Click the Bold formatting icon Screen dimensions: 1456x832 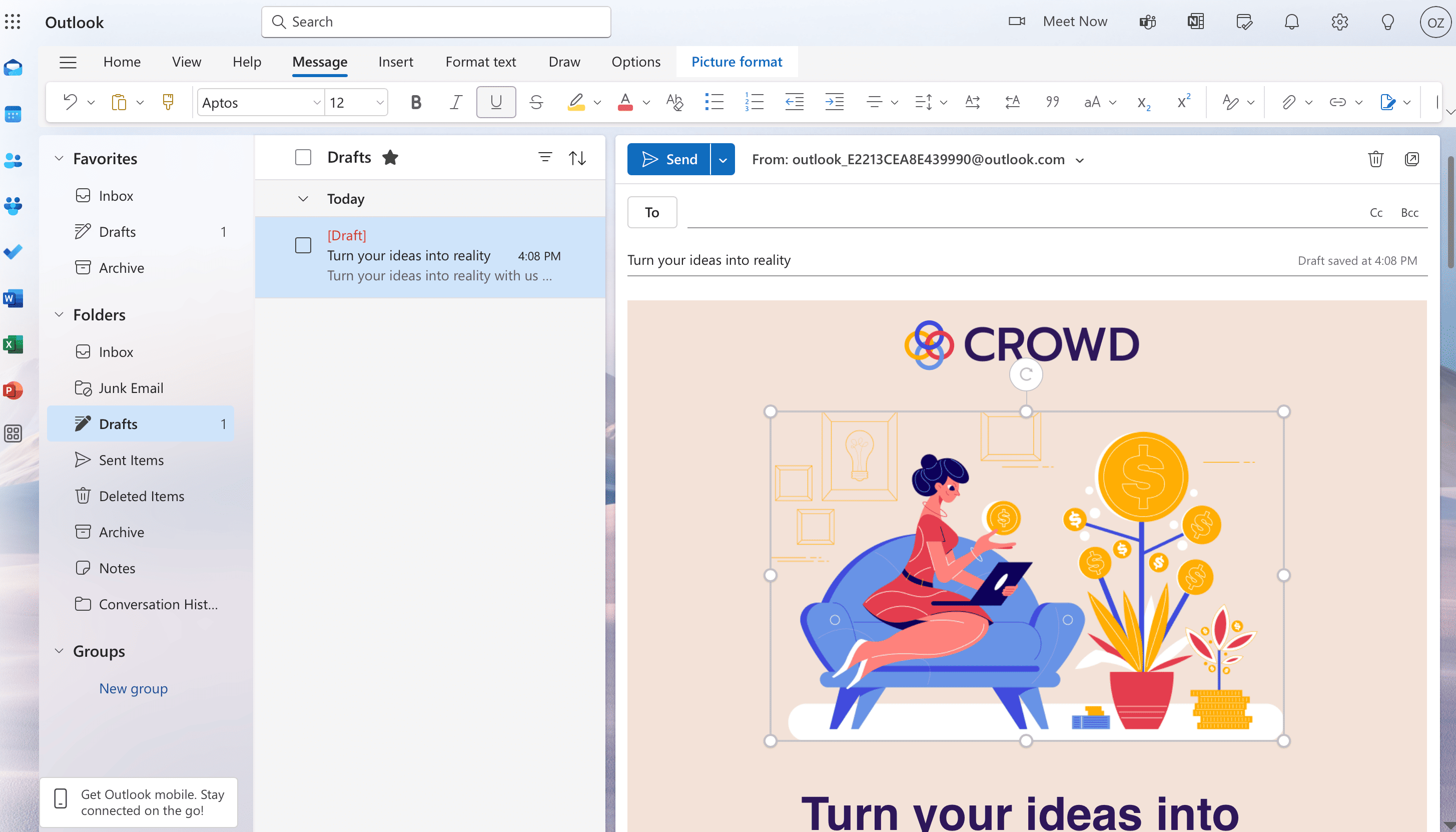click(415, 101)
